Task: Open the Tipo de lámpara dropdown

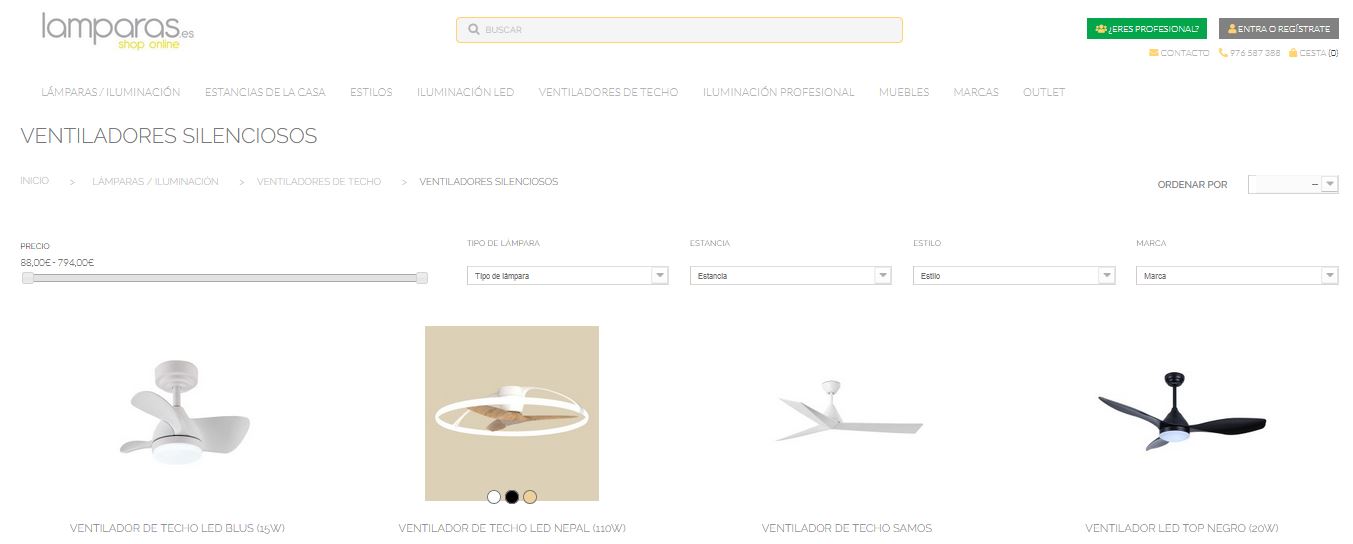Action: [x=568, y=276]
